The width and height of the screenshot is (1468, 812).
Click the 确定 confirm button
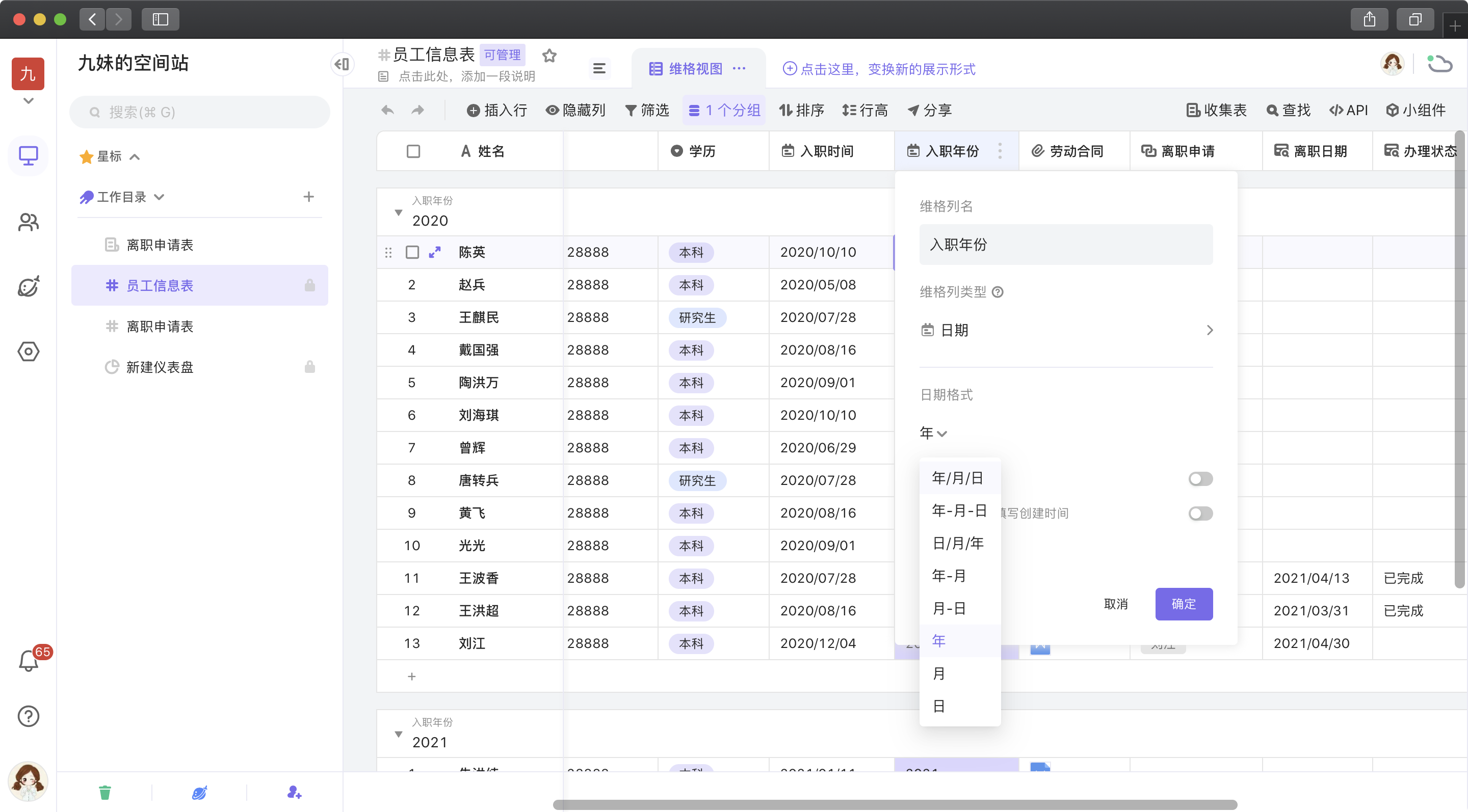click(1183, 604)
